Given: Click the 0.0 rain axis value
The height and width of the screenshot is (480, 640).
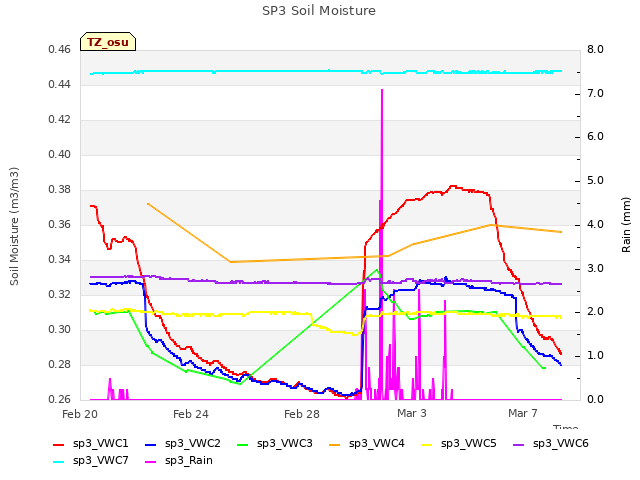Looking at the screenshot, I should pos(596,400).
